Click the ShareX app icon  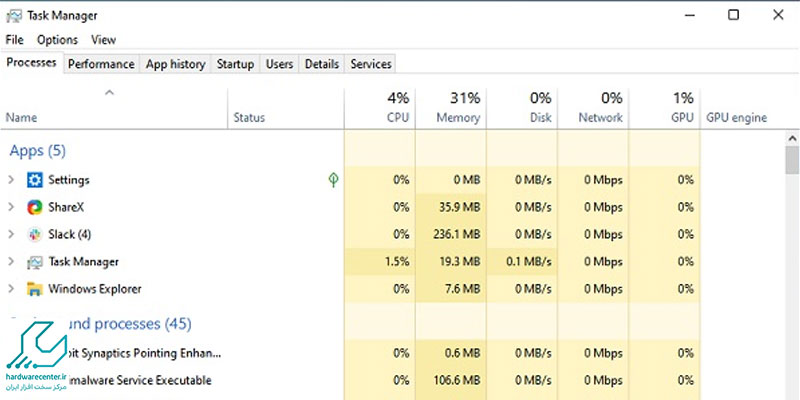[x=35, y=207]
